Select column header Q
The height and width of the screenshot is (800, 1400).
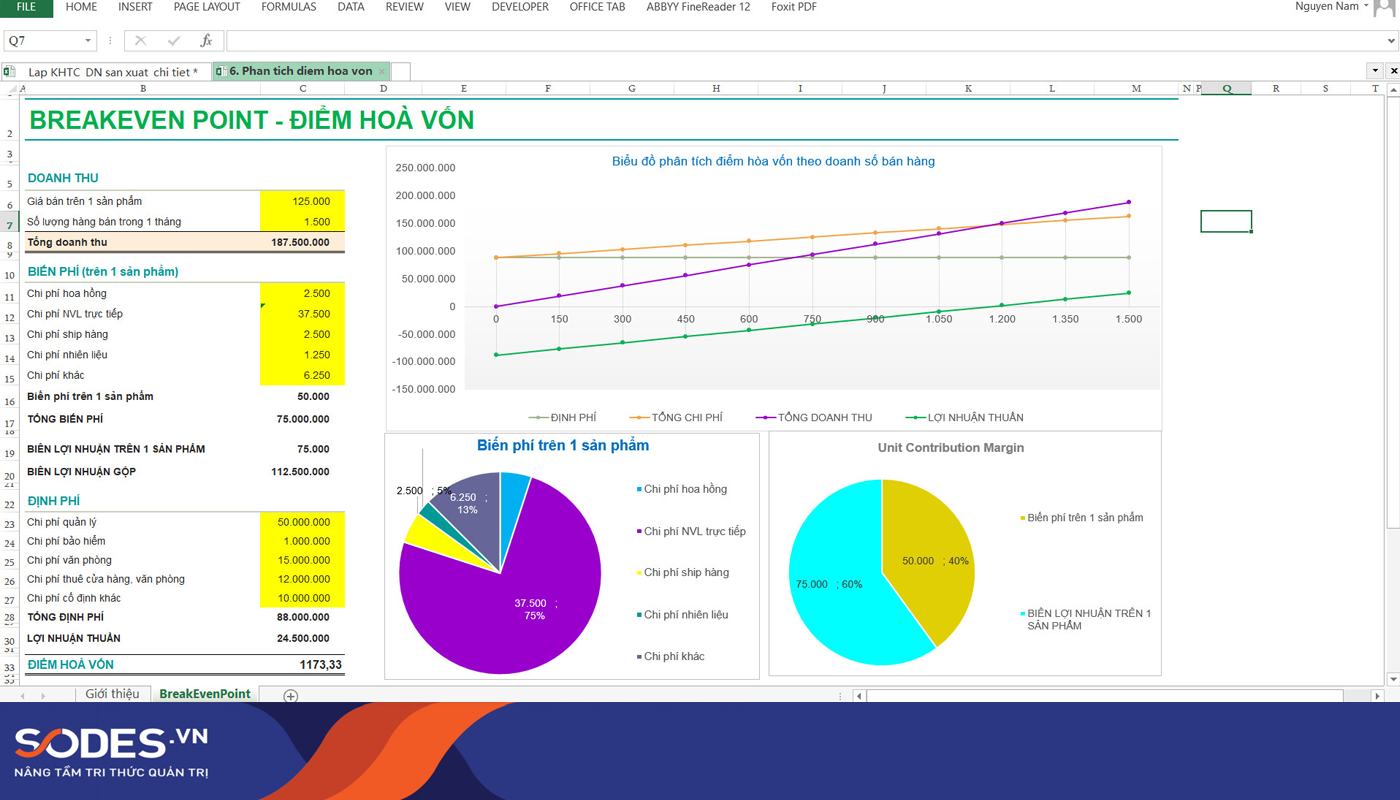pos(1226,89)
